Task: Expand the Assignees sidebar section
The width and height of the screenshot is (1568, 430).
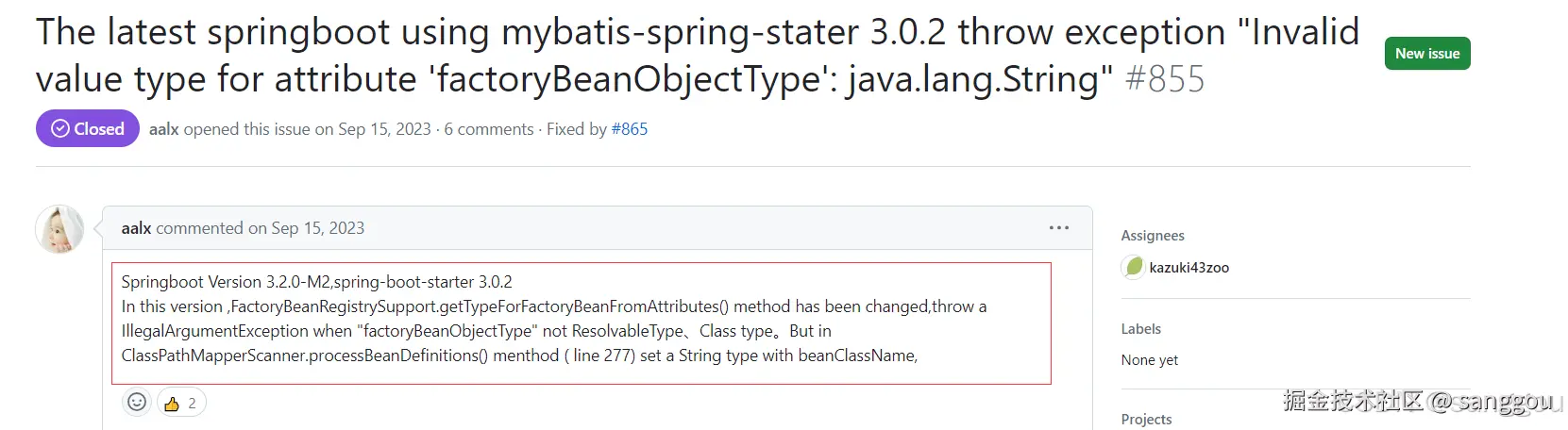Action: point(1153,236)
